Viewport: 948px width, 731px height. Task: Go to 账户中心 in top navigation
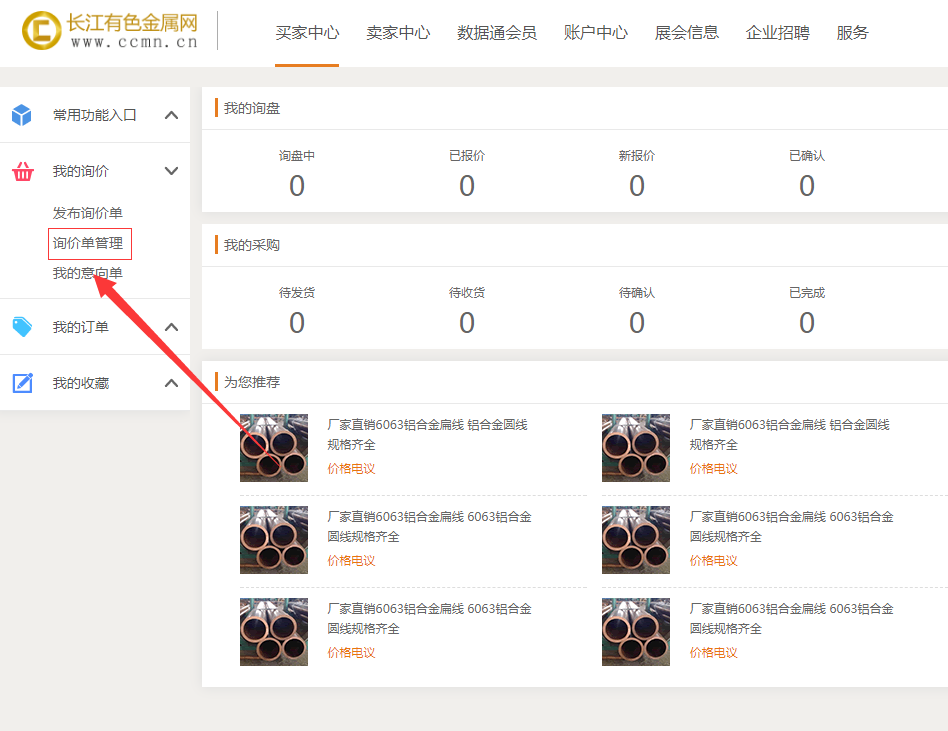point(596,33)
